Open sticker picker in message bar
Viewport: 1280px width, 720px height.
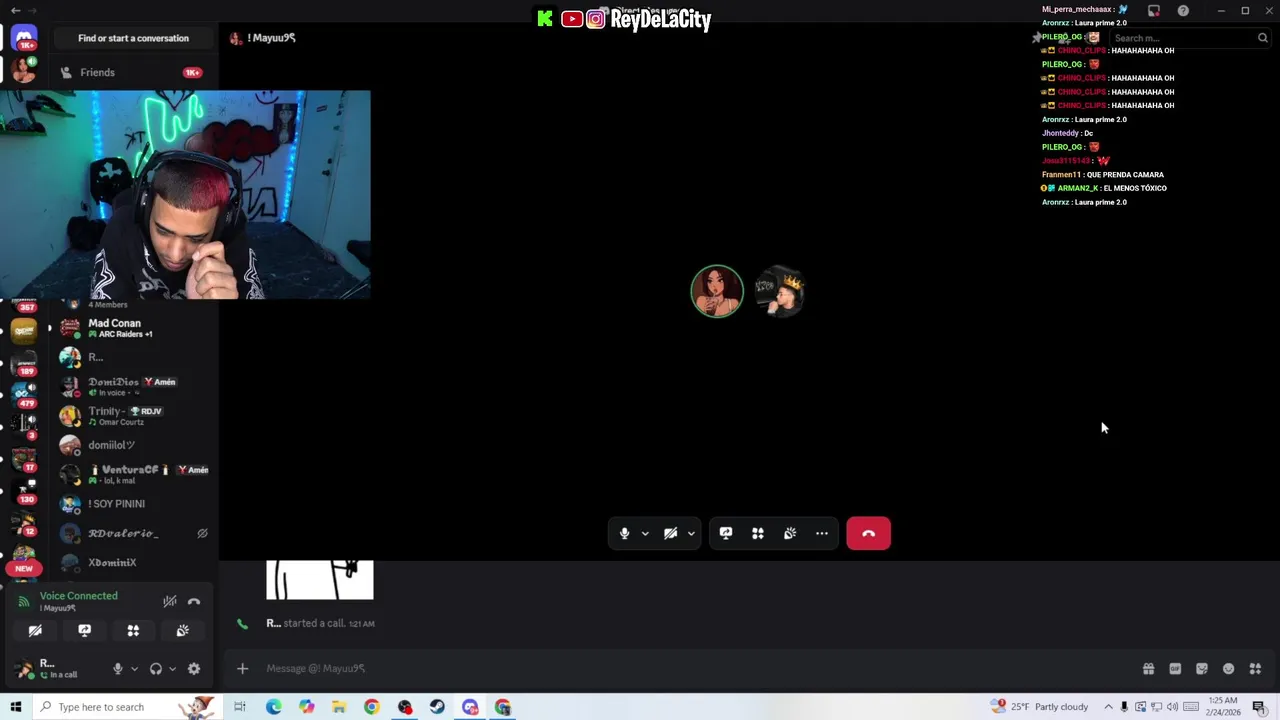pyautogui.click(x=1202, y=669)
